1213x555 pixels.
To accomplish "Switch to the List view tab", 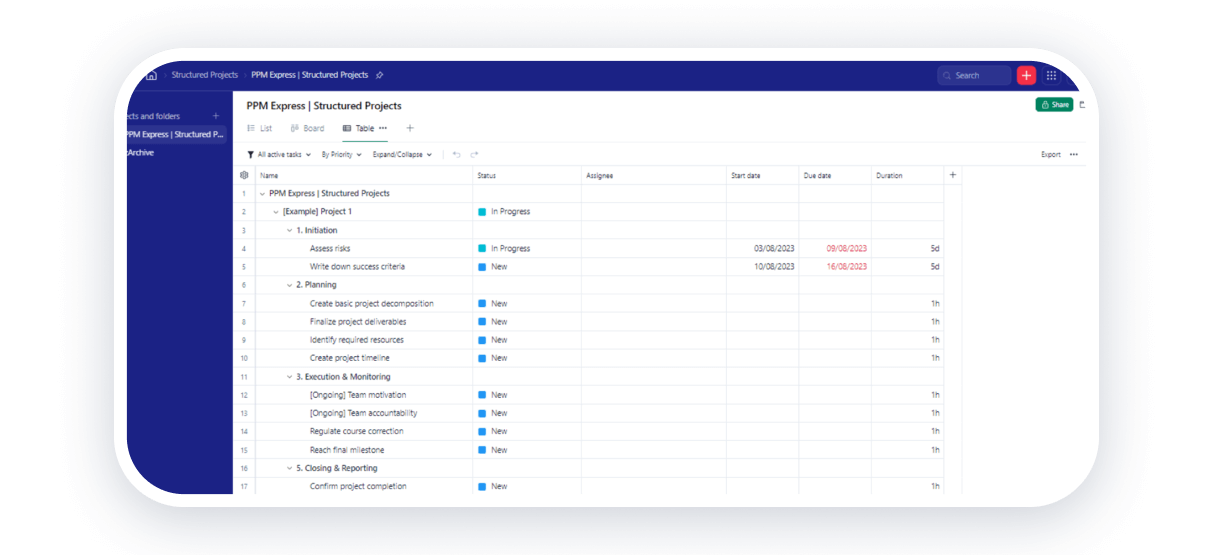I will coord(260,128).
